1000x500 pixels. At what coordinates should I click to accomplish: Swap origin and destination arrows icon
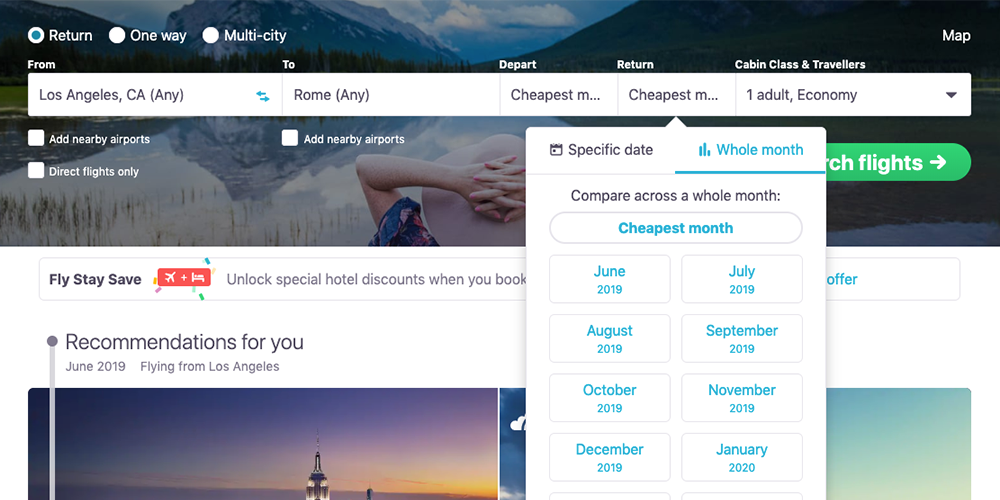point(263,96)
